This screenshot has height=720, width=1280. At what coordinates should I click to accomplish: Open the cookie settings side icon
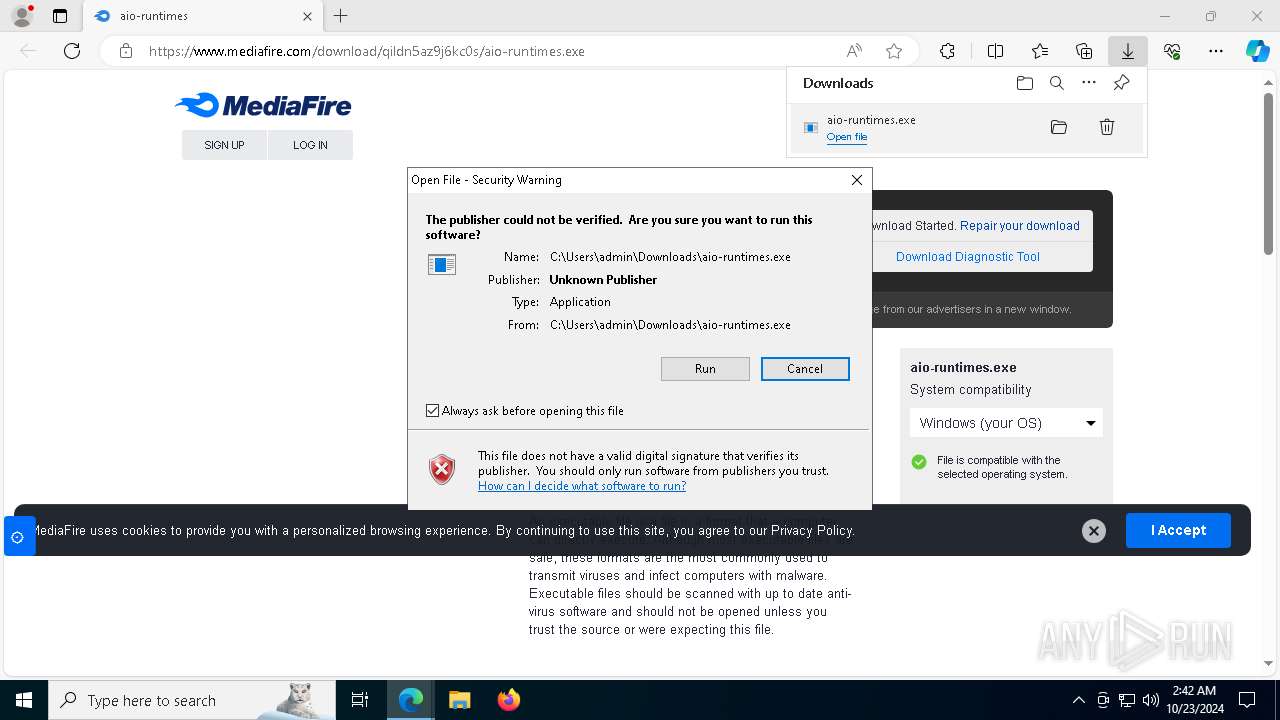click(x=17, y=537)
